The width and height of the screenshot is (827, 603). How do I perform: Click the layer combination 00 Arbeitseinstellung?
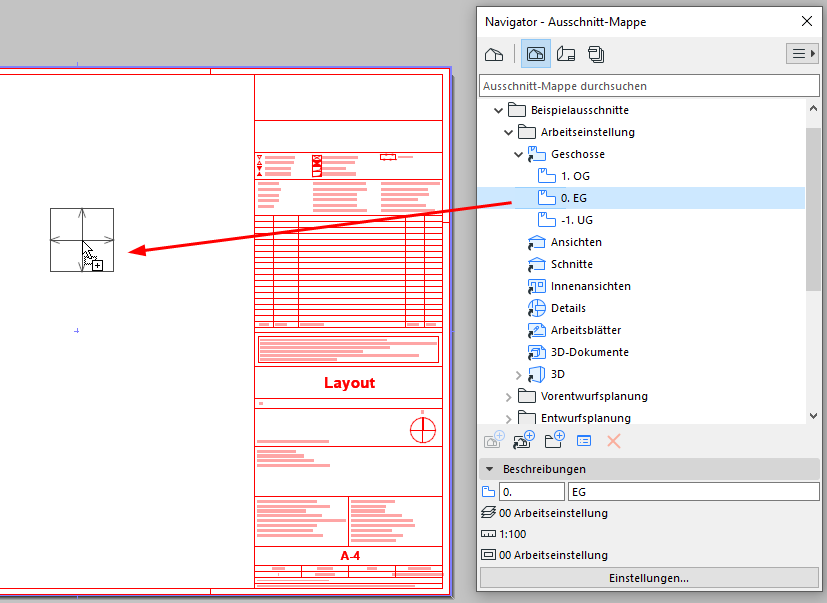click(x=553, y=513)
